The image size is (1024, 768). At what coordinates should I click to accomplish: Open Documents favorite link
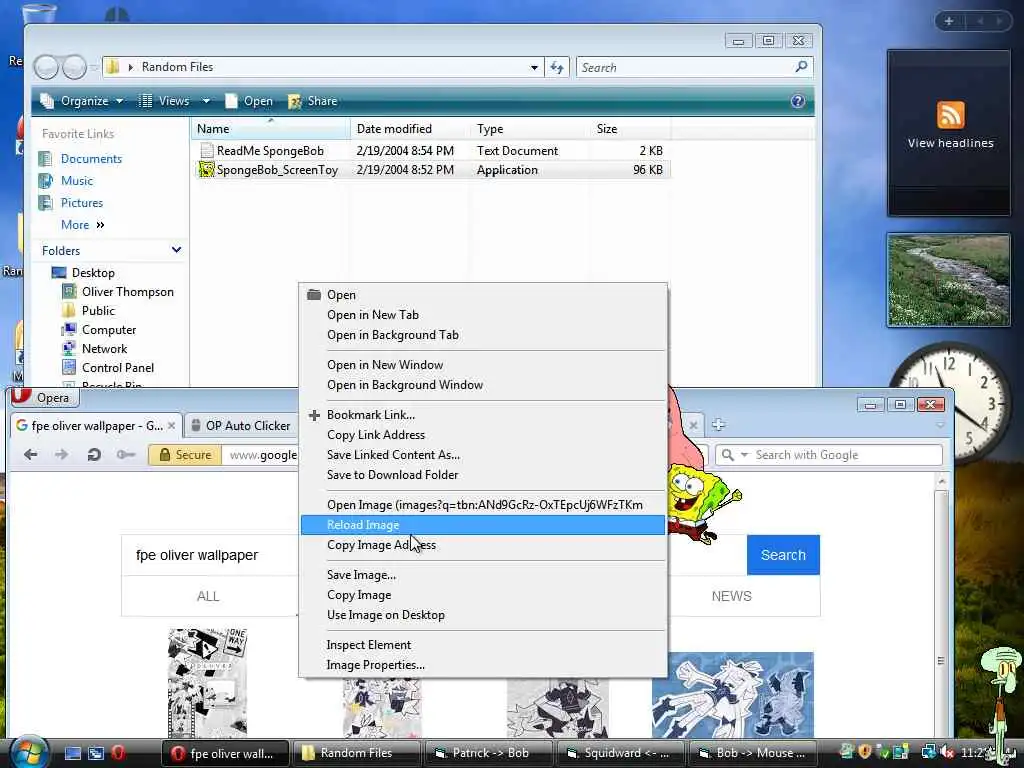click(91, 159)
